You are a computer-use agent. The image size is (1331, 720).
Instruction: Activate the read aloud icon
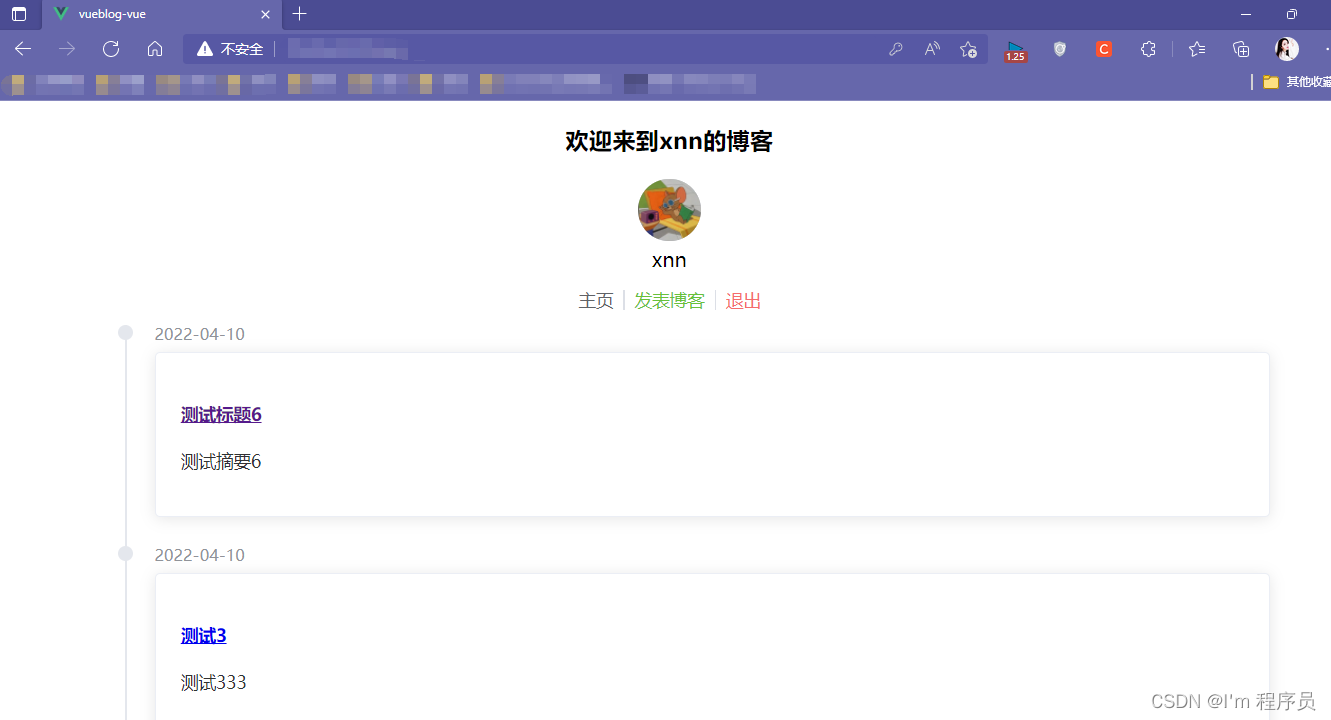[932, 49]
